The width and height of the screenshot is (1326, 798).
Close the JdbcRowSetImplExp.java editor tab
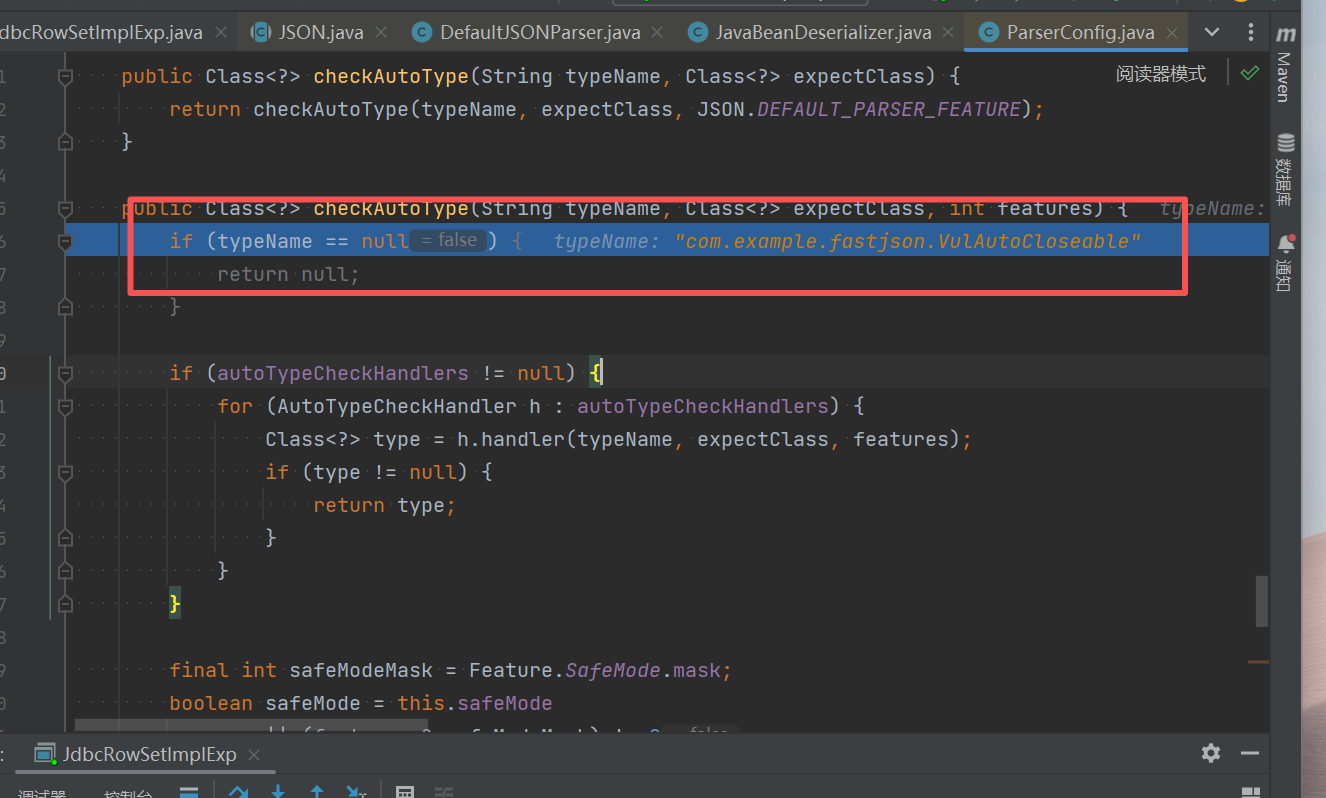point(220,33)
